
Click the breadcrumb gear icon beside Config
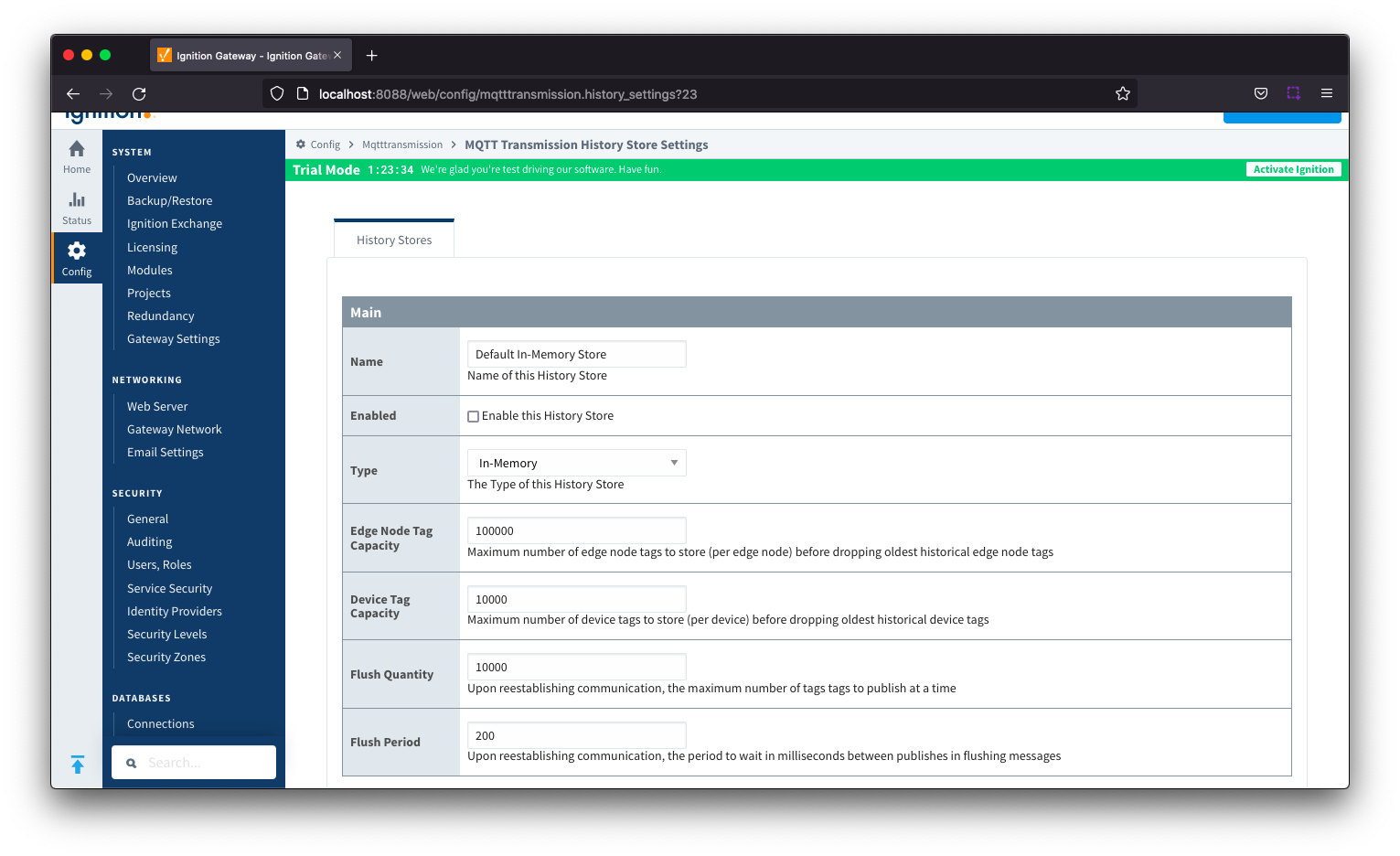tap(301, 144)
